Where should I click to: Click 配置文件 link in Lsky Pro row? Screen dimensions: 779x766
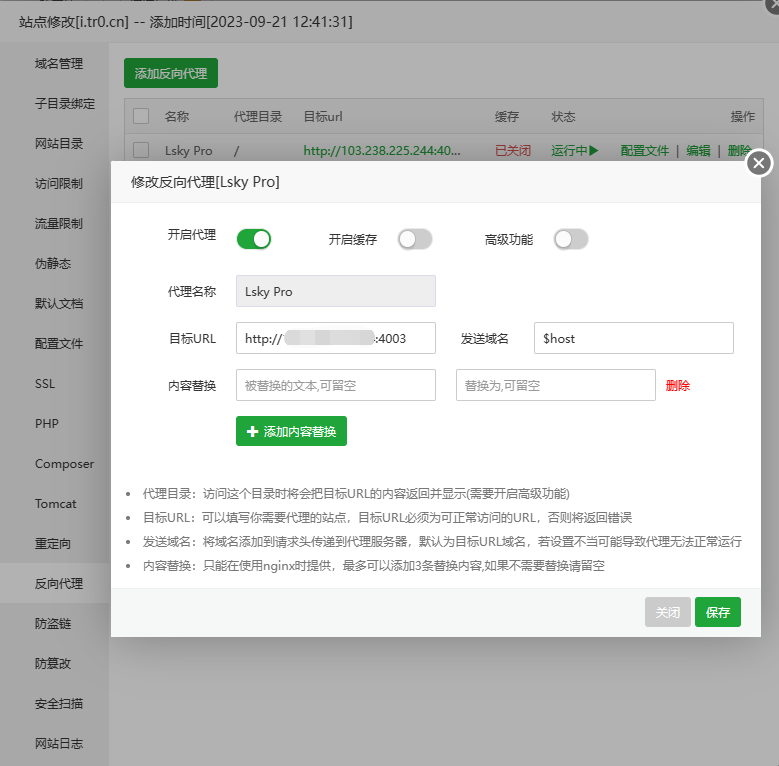coord(644,151)
